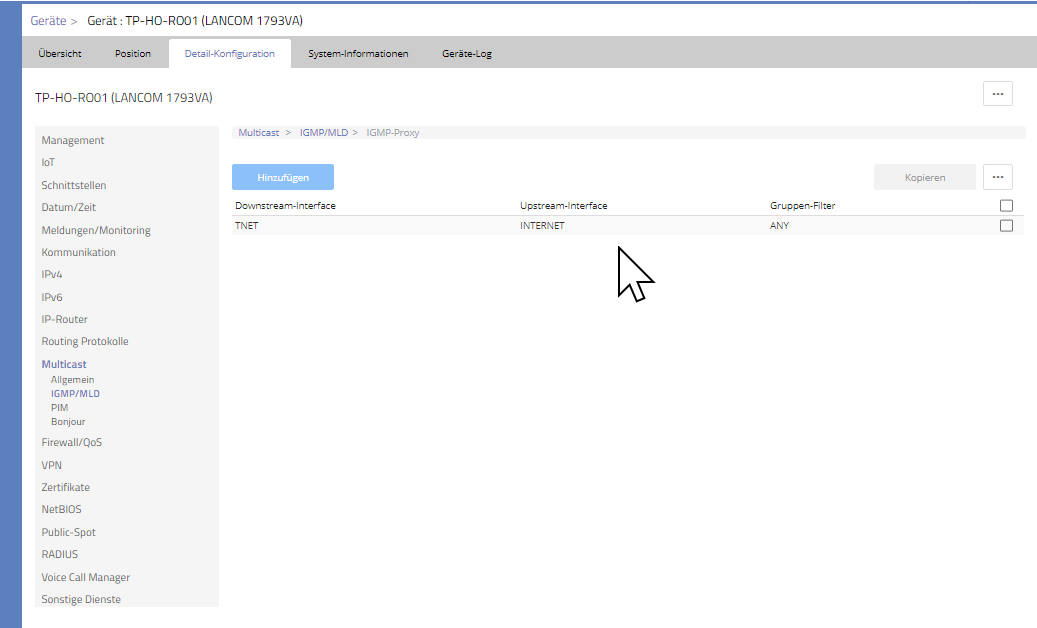Click the Hinzufügen button
The image size is (1037, 628).
pos(282,177)
